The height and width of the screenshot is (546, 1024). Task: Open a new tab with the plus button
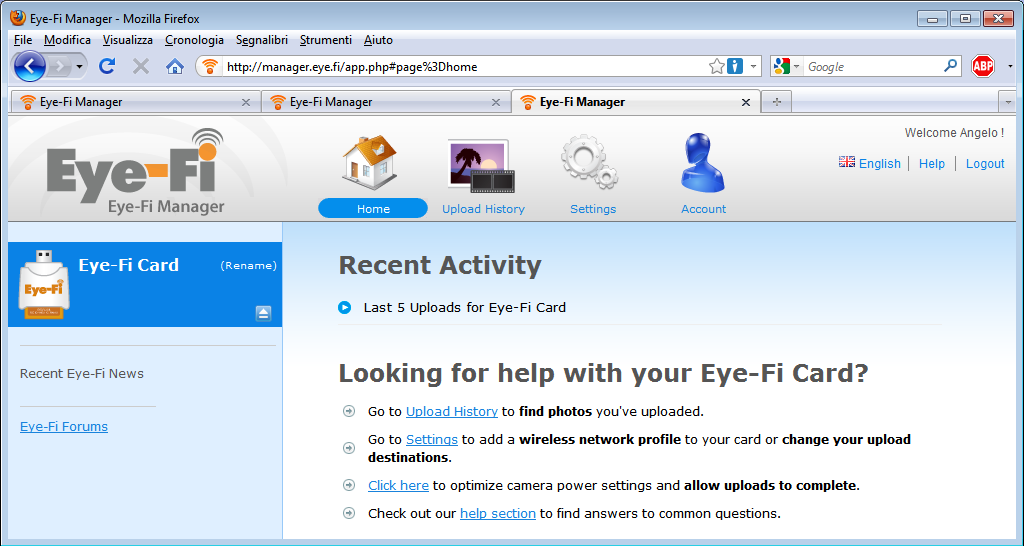[776, 102]
